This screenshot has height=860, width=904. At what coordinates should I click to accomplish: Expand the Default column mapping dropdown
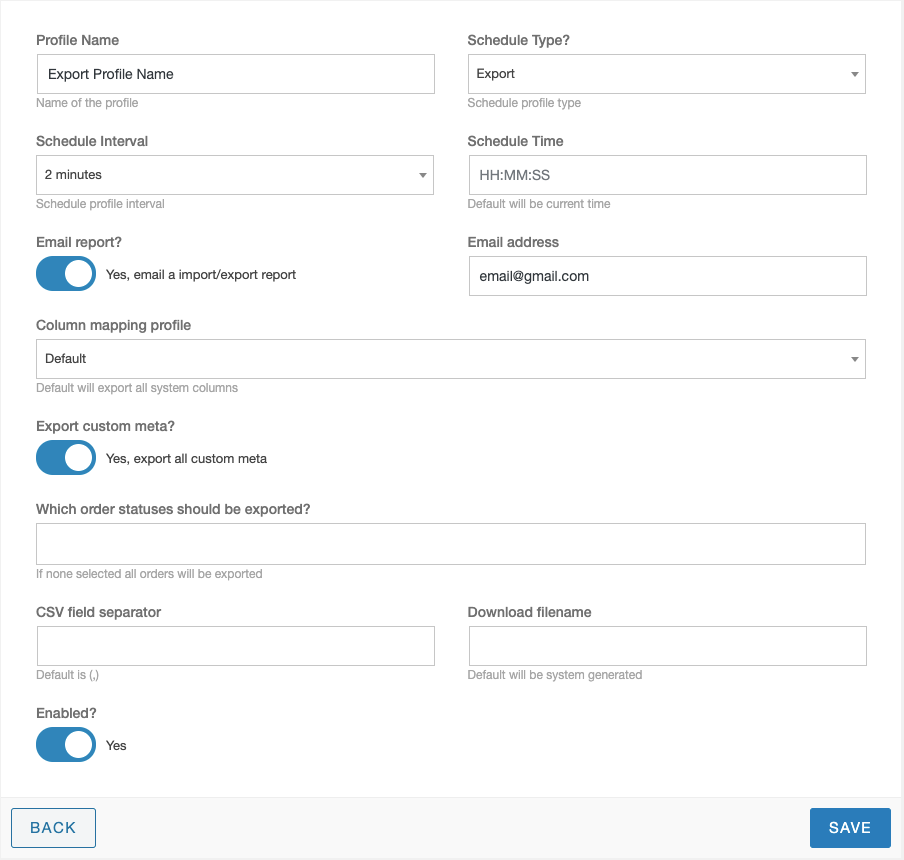(451, 359)
